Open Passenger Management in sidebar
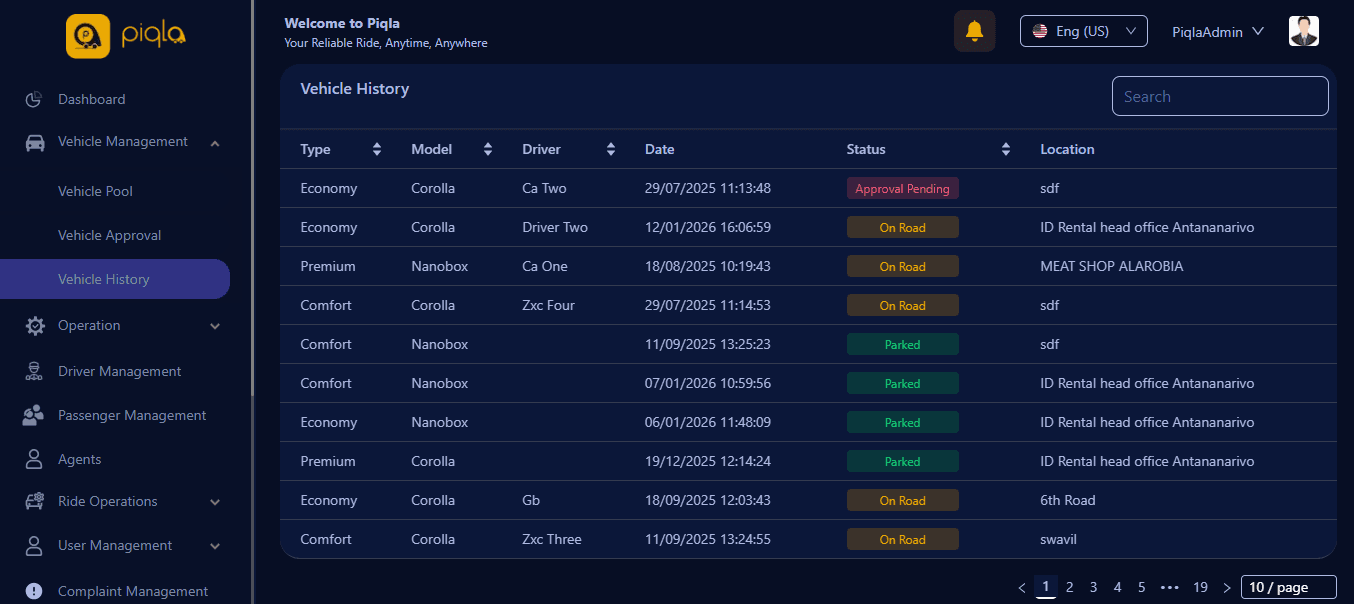1354x604 pixels. tap(132, 415)
